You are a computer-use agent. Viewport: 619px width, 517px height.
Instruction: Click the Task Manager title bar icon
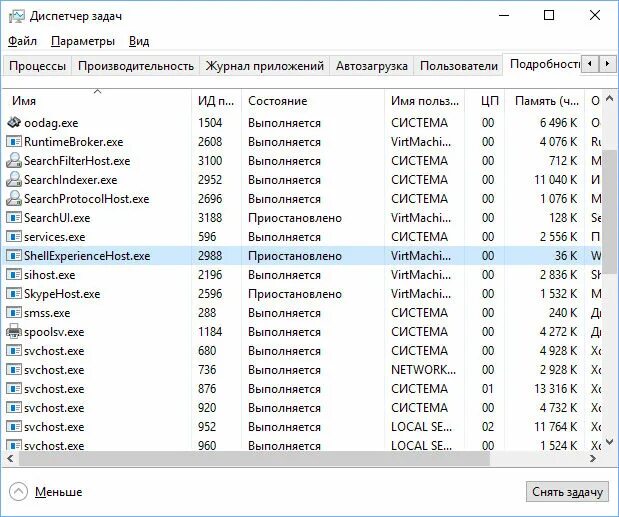coord(17,16)
